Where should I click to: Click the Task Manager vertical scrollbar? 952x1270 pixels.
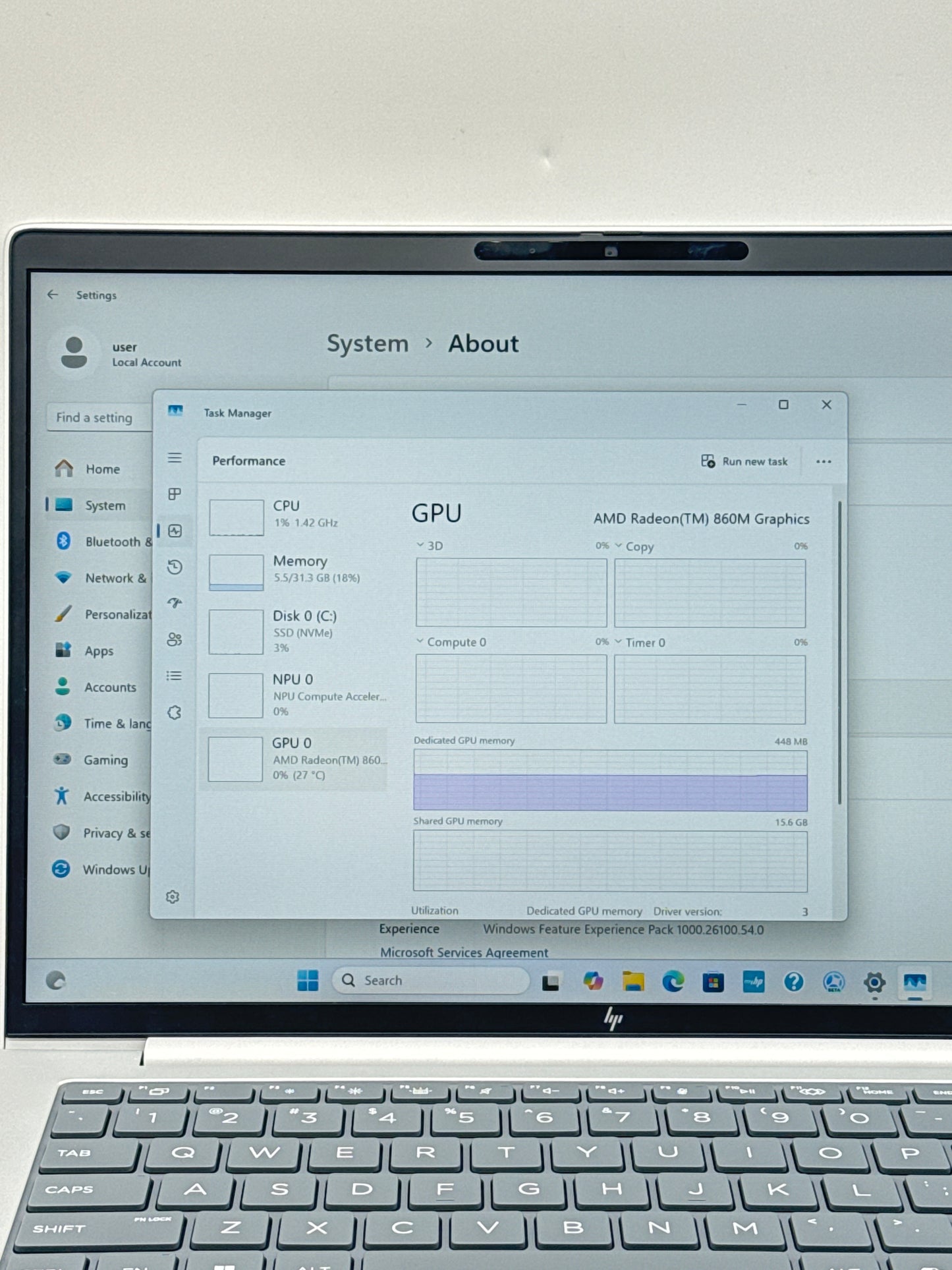coord(839,652)
